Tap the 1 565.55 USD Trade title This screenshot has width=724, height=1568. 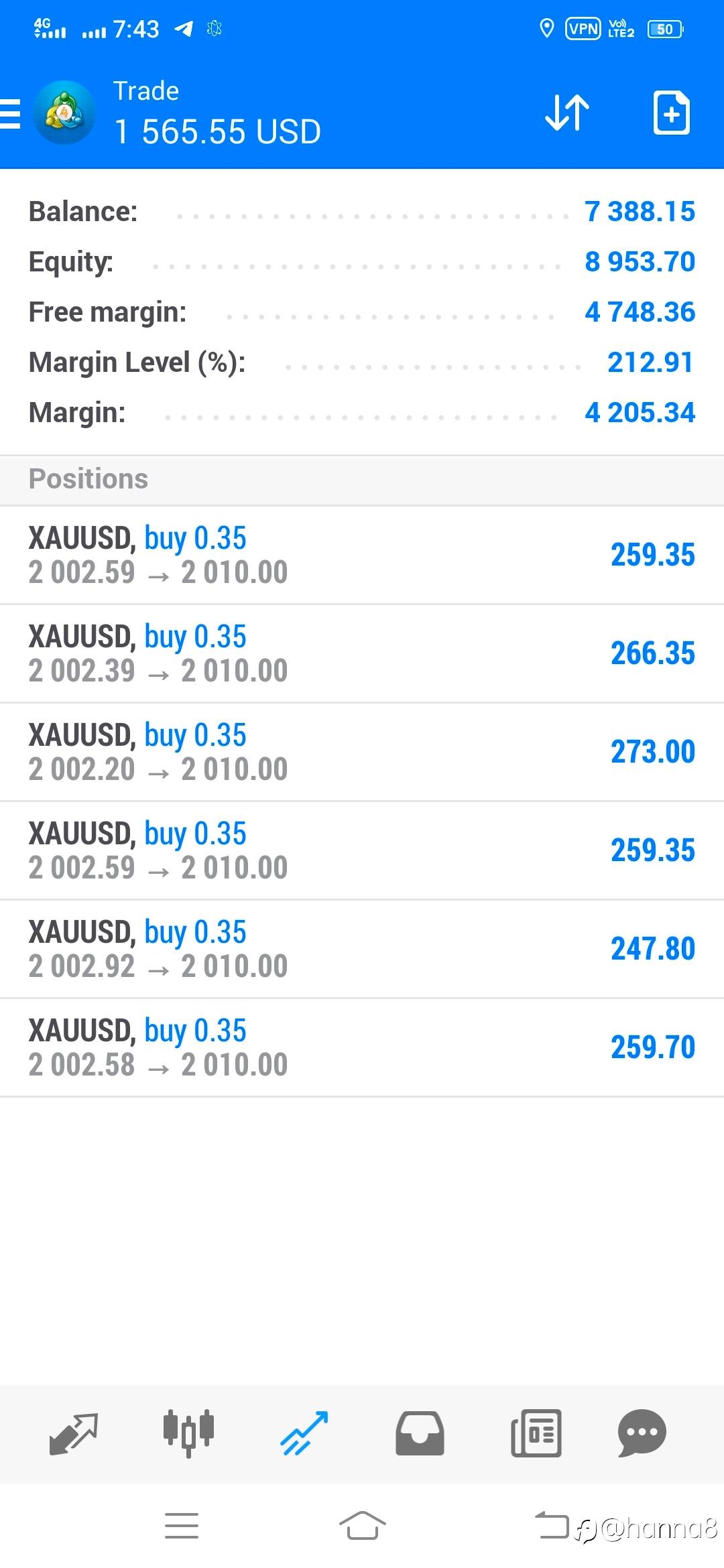218,131
